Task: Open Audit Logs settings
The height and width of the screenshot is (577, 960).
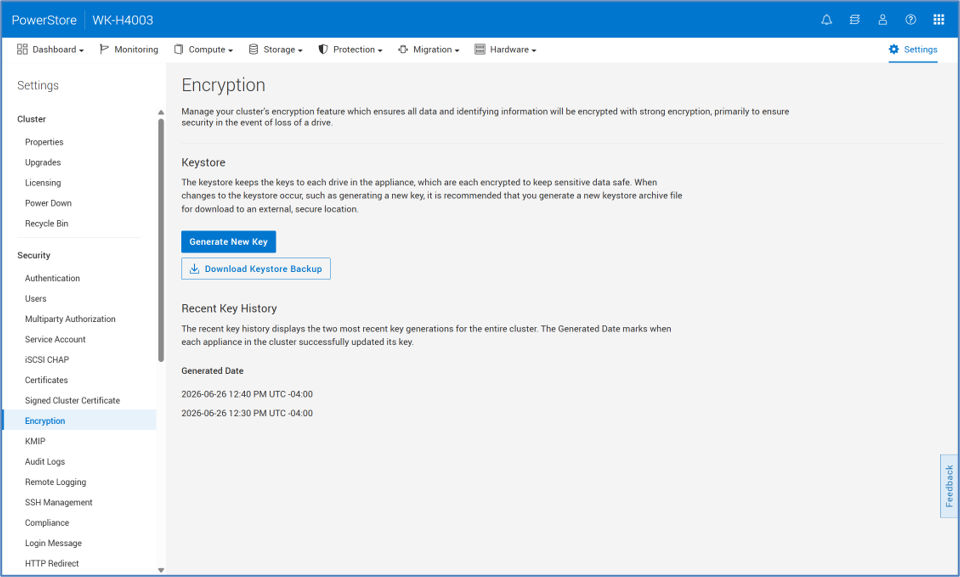Action: click(x=45, y=461)
